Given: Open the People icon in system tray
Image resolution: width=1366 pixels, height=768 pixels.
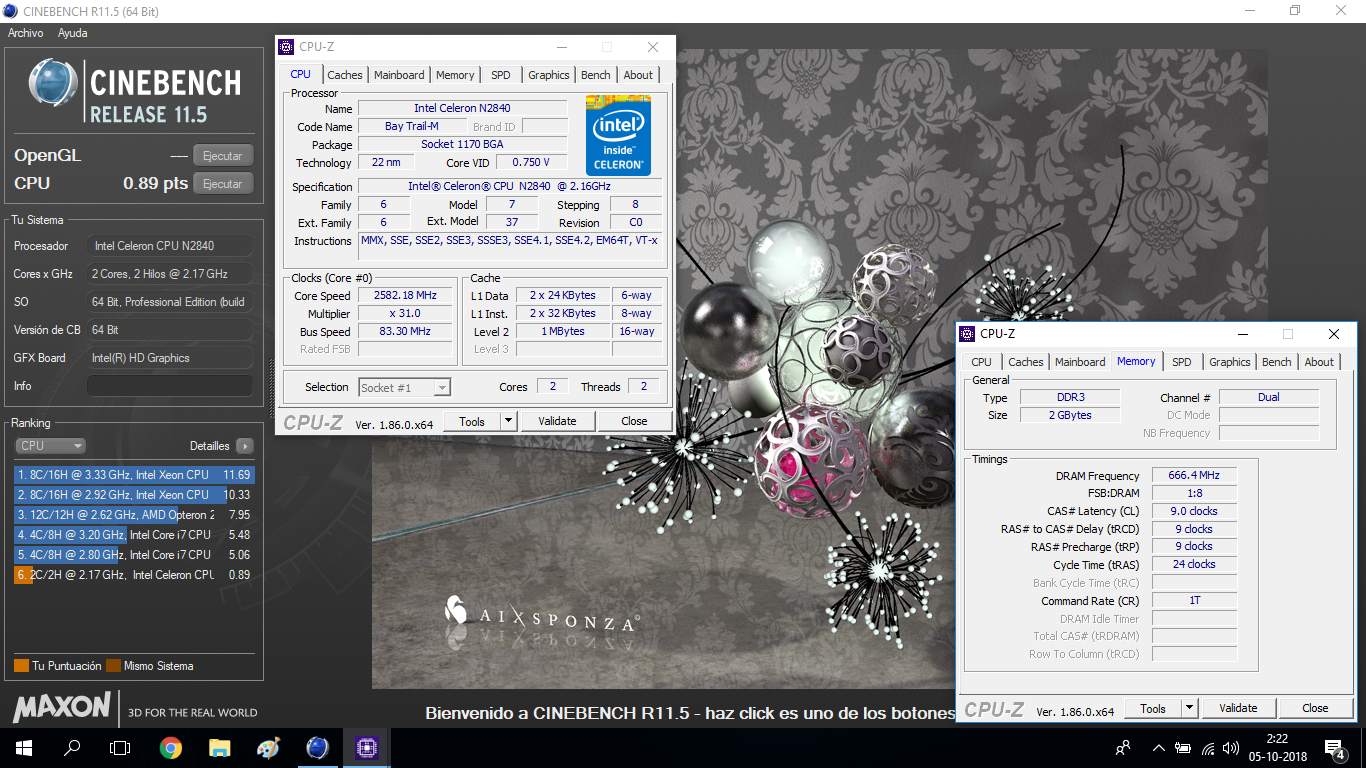Looking at the screenshot, I should (x=1124, y=747).
